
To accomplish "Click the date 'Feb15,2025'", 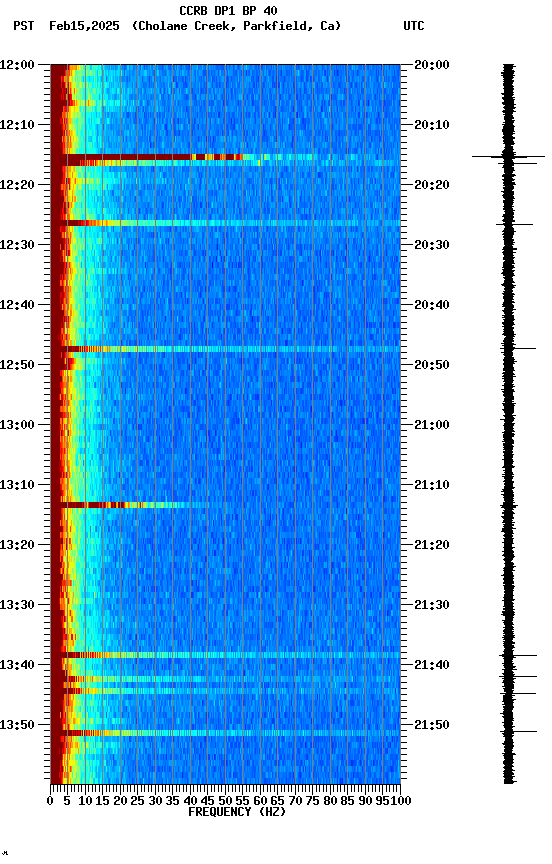I will (x=84, y=26).
